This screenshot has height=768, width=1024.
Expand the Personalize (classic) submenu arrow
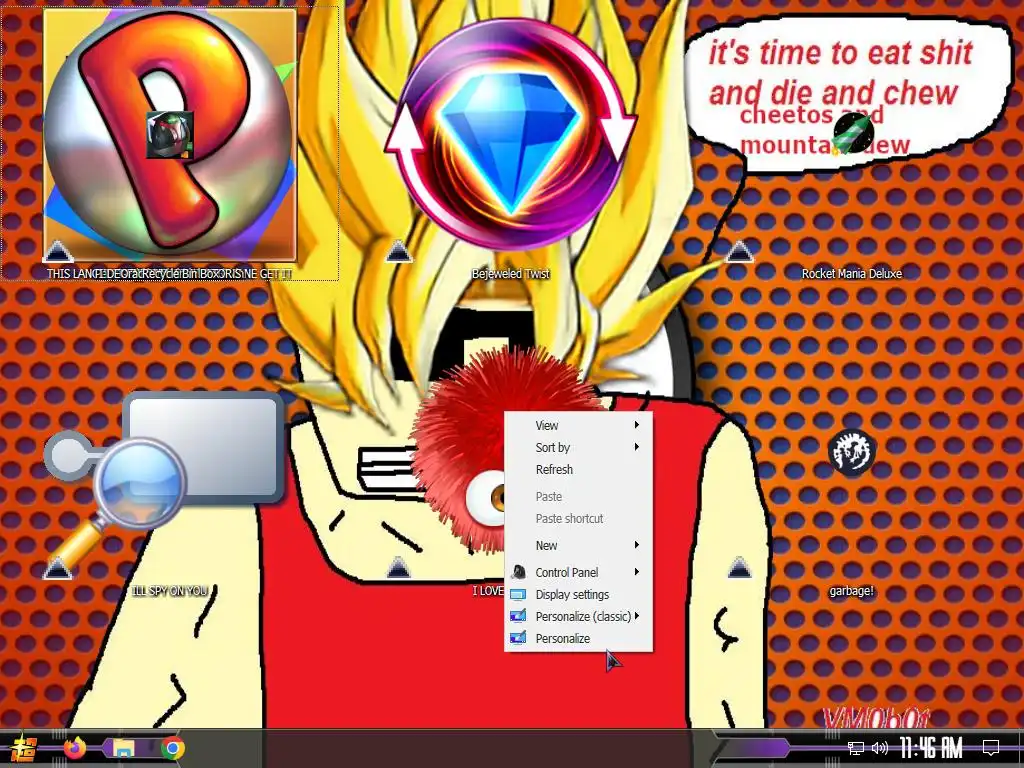click(637, 616)
